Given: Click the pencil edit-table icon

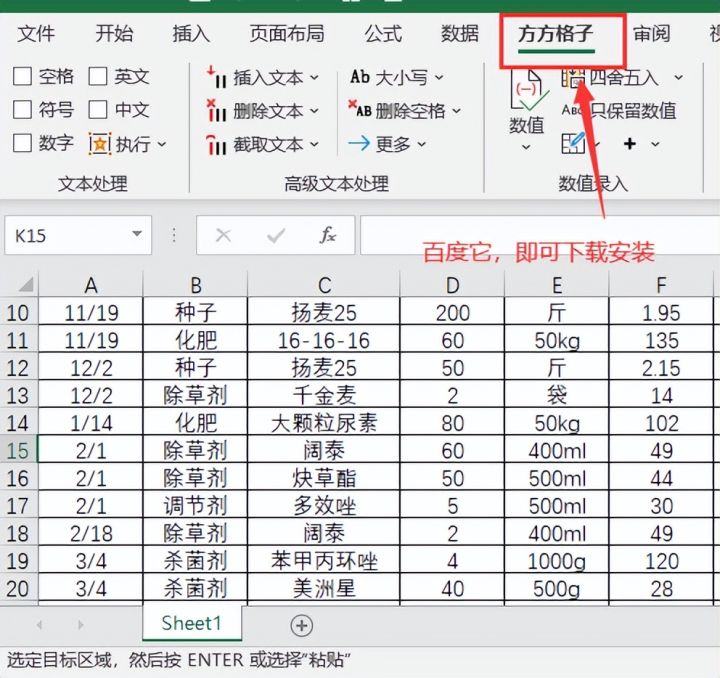Looking at the screenshot, I should (x=574, y=143).
